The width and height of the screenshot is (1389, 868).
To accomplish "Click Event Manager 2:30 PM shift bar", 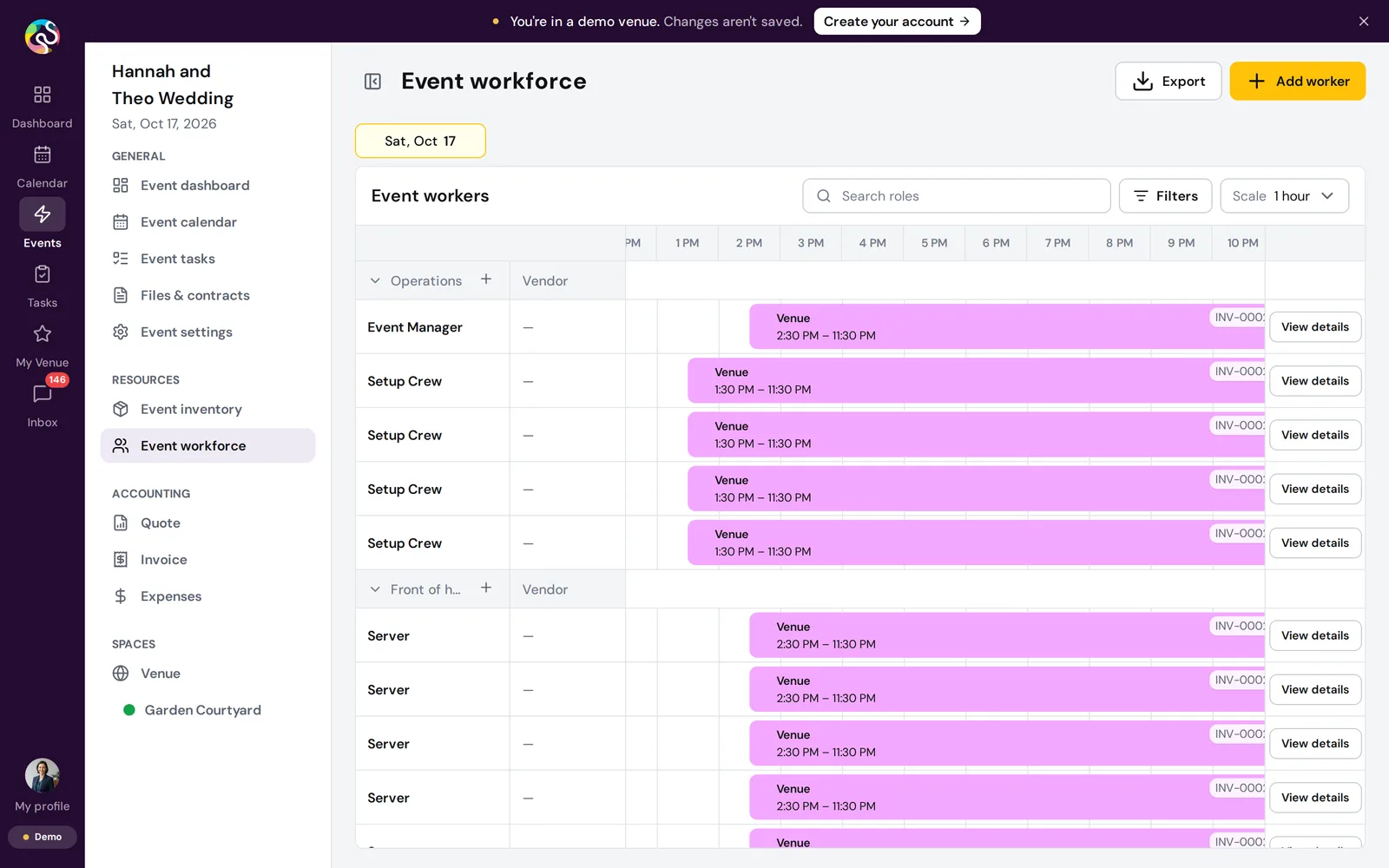I will click(x=1007, y=326).
